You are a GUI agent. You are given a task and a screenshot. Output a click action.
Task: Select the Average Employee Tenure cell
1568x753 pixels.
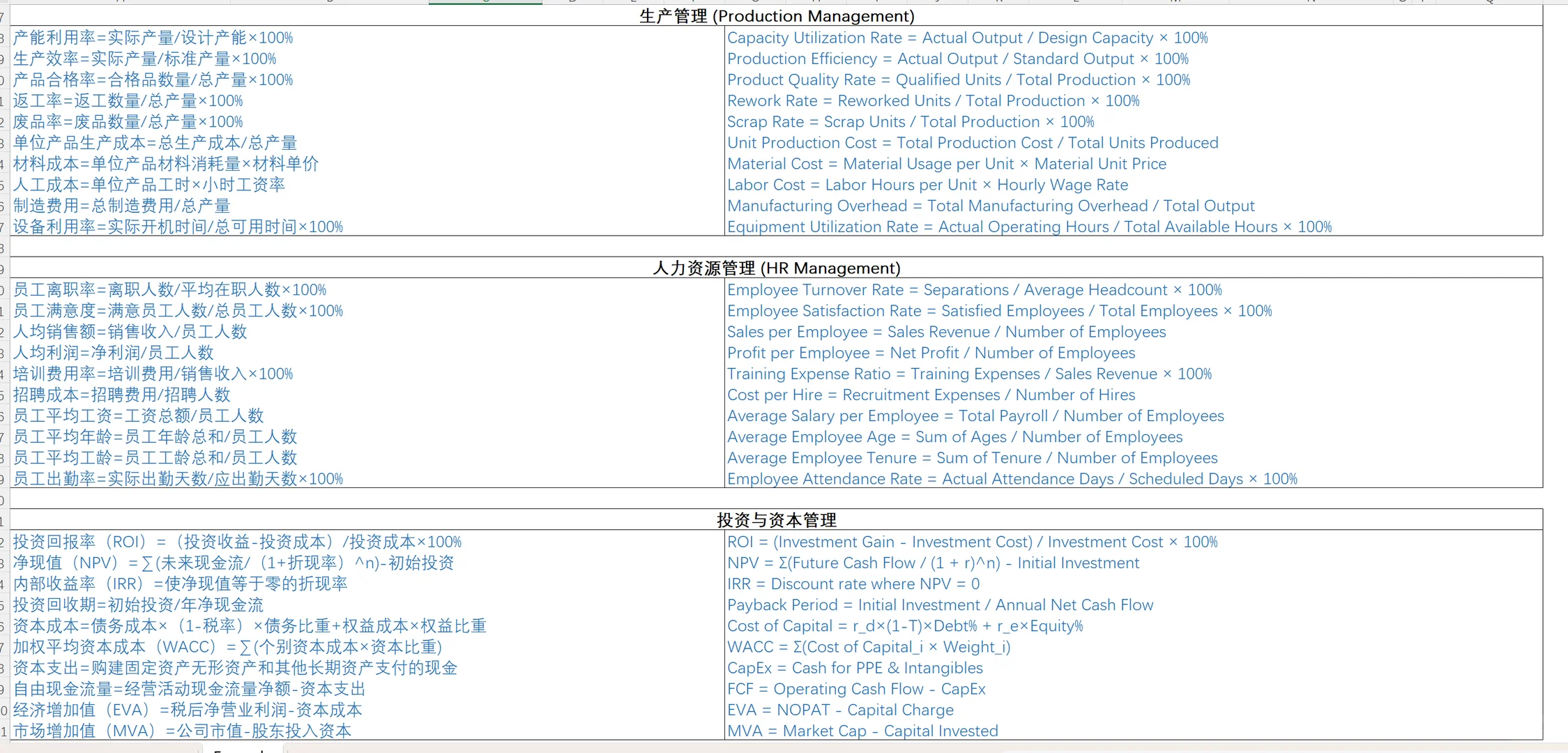pyautogui.click(x=972, y=458)
